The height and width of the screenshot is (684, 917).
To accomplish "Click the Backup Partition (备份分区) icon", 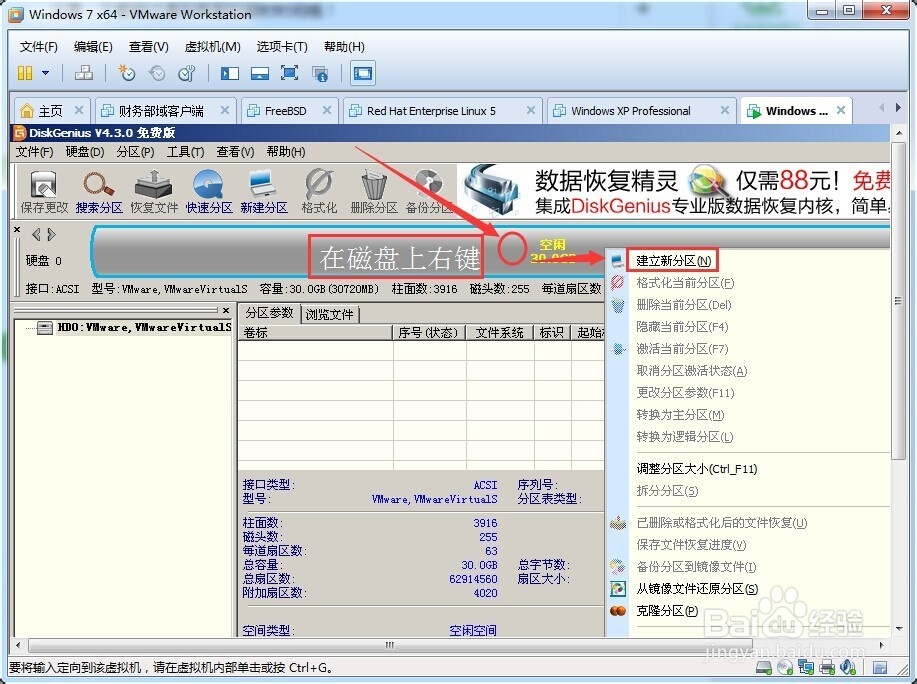I will (x=429, y=191).
